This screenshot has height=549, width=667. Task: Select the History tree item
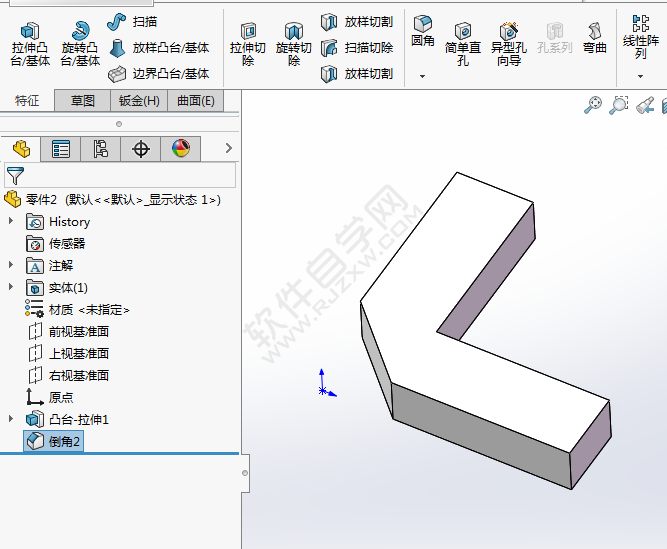click(58, 222)
